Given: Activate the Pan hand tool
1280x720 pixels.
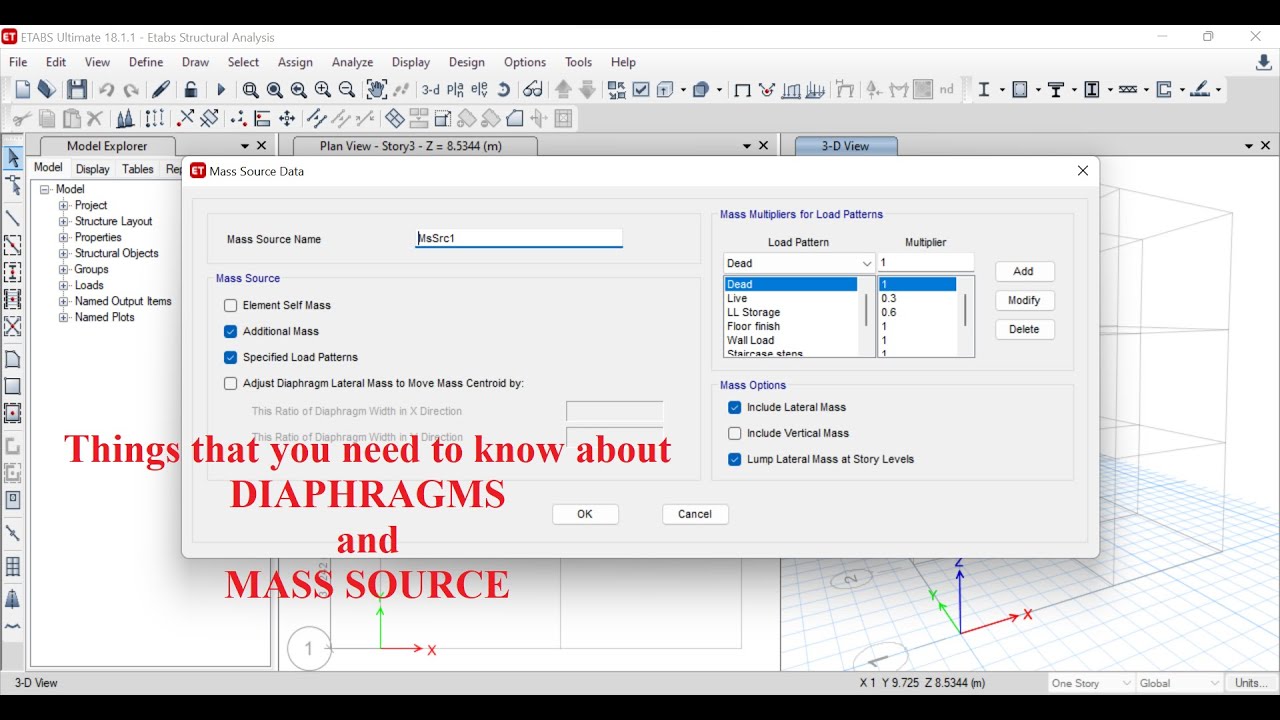Looking at the screenshot, I should tap(377, 90).
